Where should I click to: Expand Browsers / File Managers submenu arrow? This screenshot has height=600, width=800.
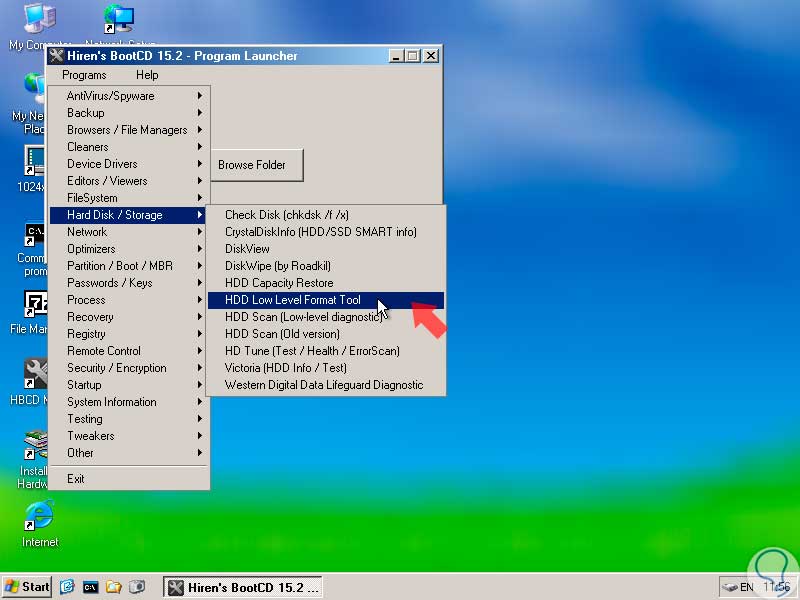click(200, 130)
